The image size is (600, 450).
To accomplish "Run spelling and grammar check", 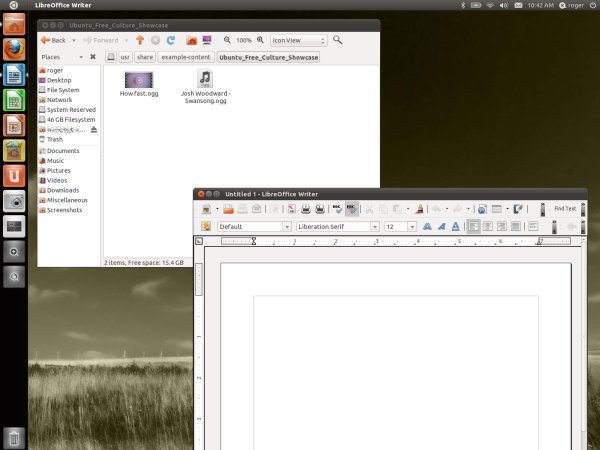I will (x=337, y=209).
